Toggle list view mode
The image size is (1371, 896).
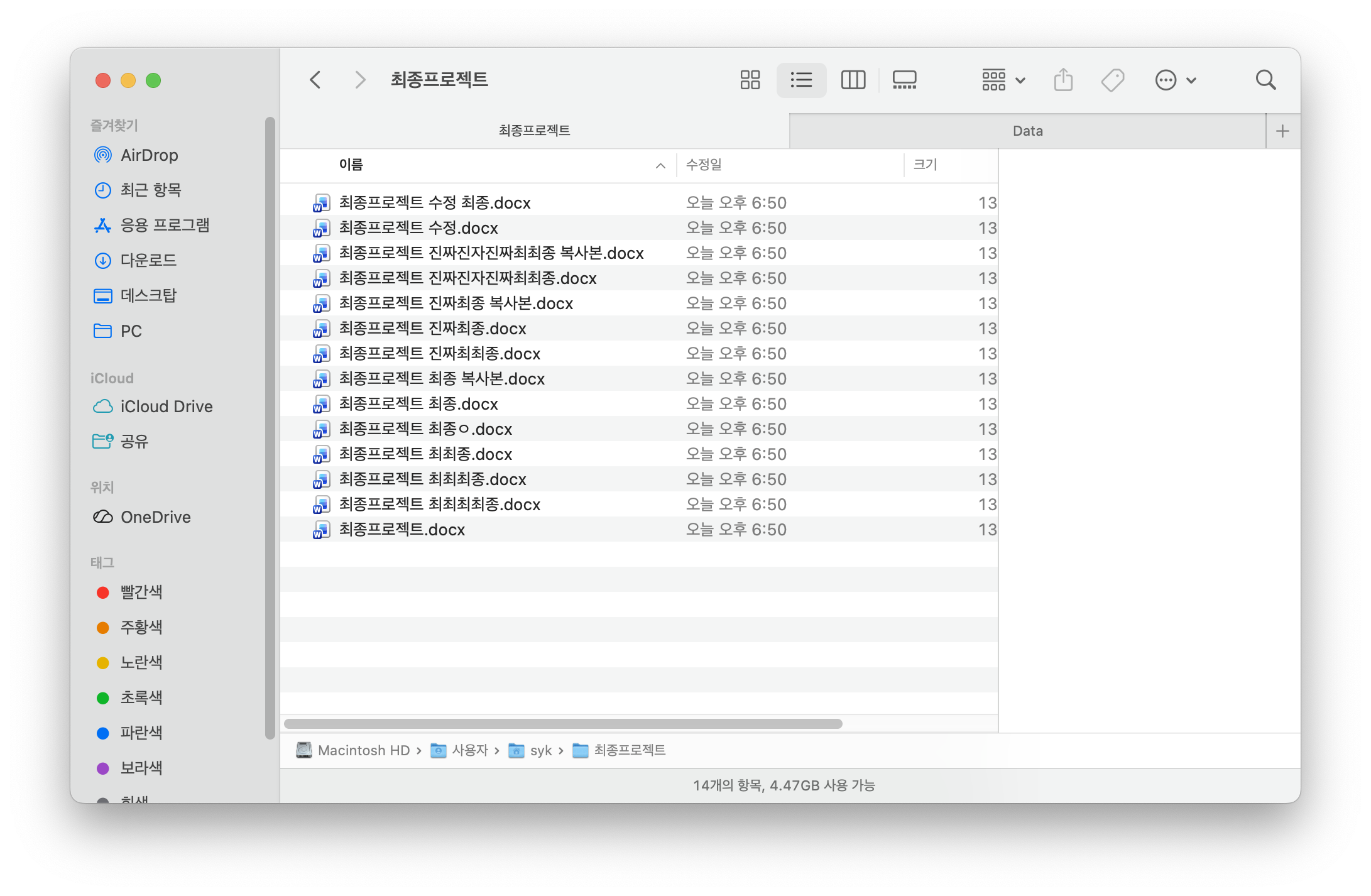click(x=801, y=80)
